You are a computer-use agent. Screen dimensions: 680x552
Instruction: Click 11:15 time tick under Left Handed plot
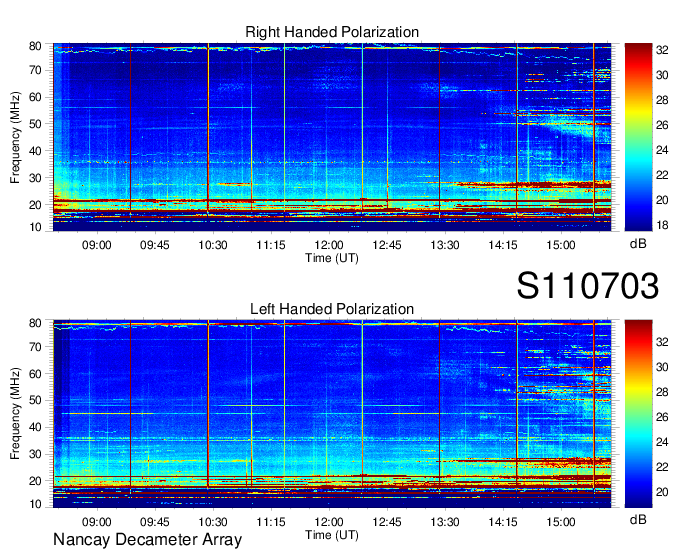[271, 522]
